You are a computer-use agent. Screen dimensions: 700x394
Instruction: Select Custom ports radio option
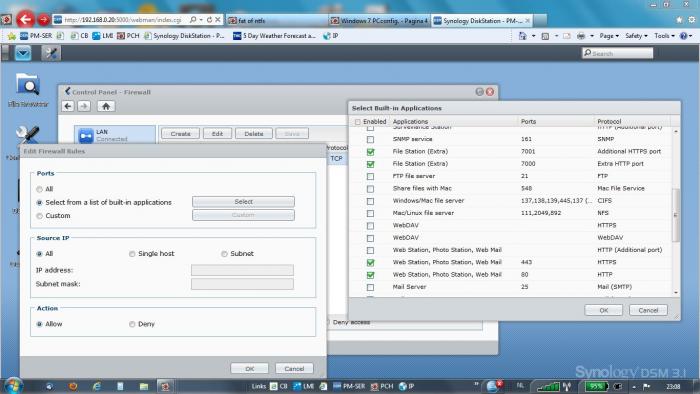(x=39, y=216)
